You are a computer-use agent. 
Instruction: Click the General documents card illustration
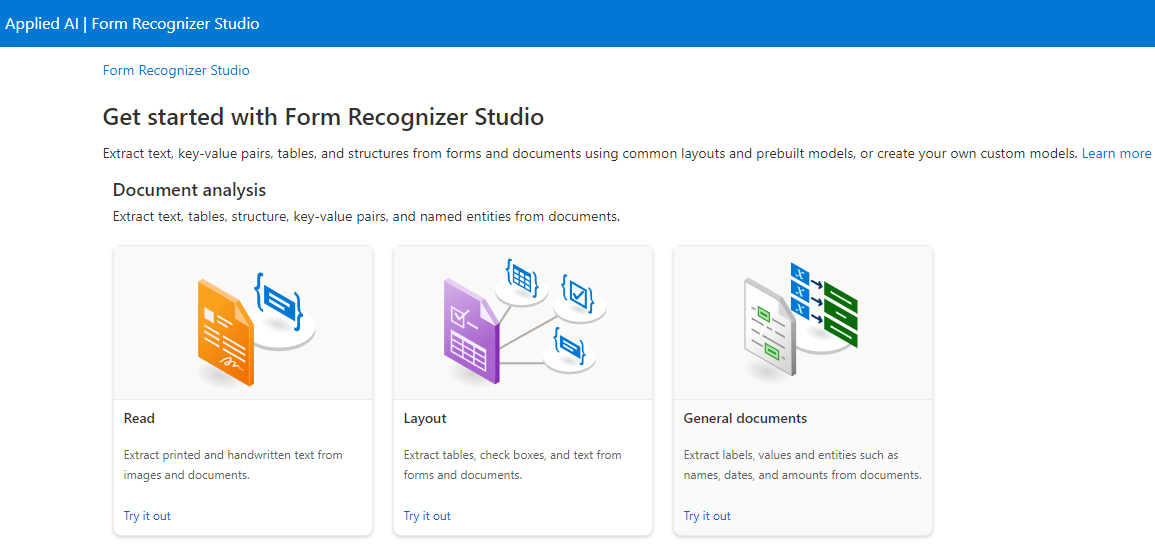[x=801, y=321]
